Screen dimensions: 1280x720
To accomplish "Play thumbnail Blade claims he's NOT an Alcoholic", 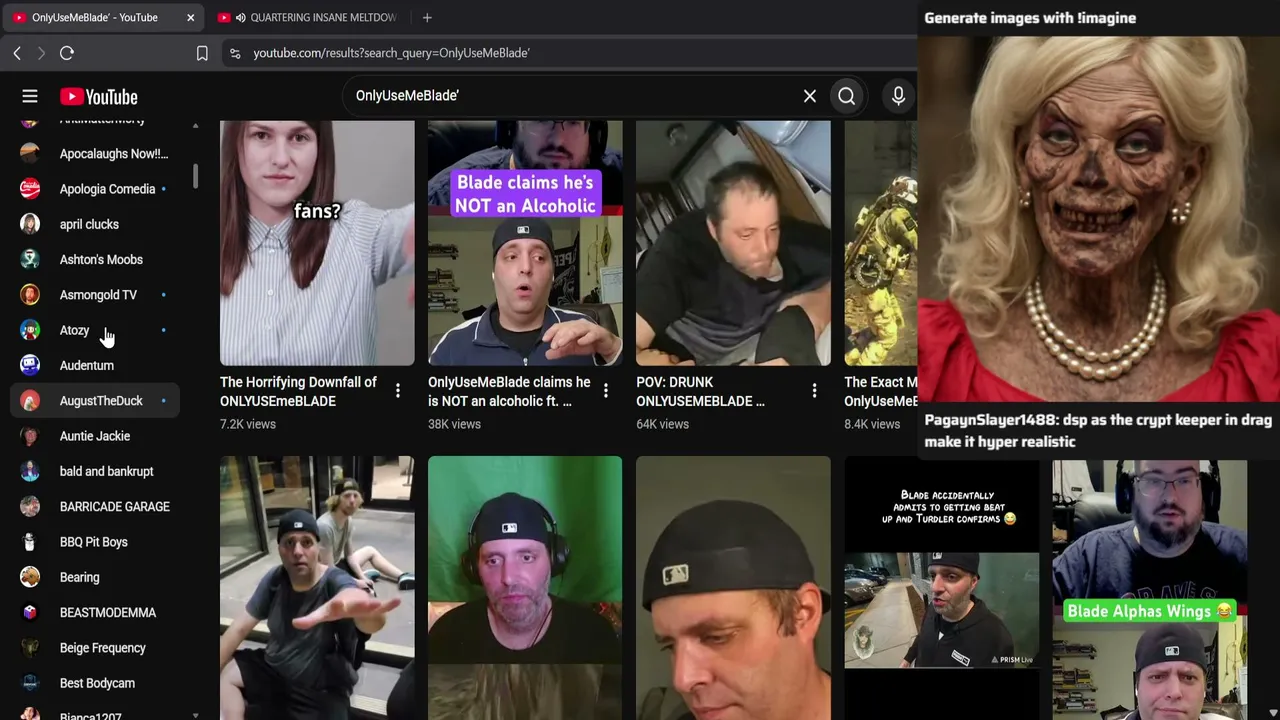I will 525,243.
